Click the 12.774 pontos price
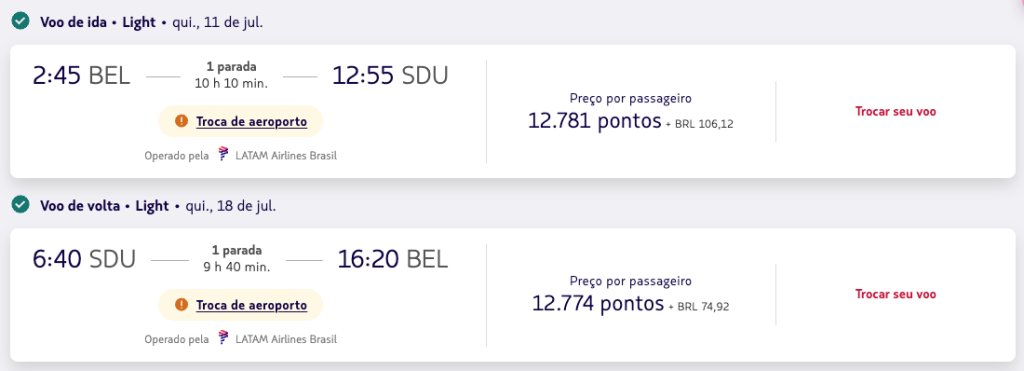 click(x=598, y=304)
